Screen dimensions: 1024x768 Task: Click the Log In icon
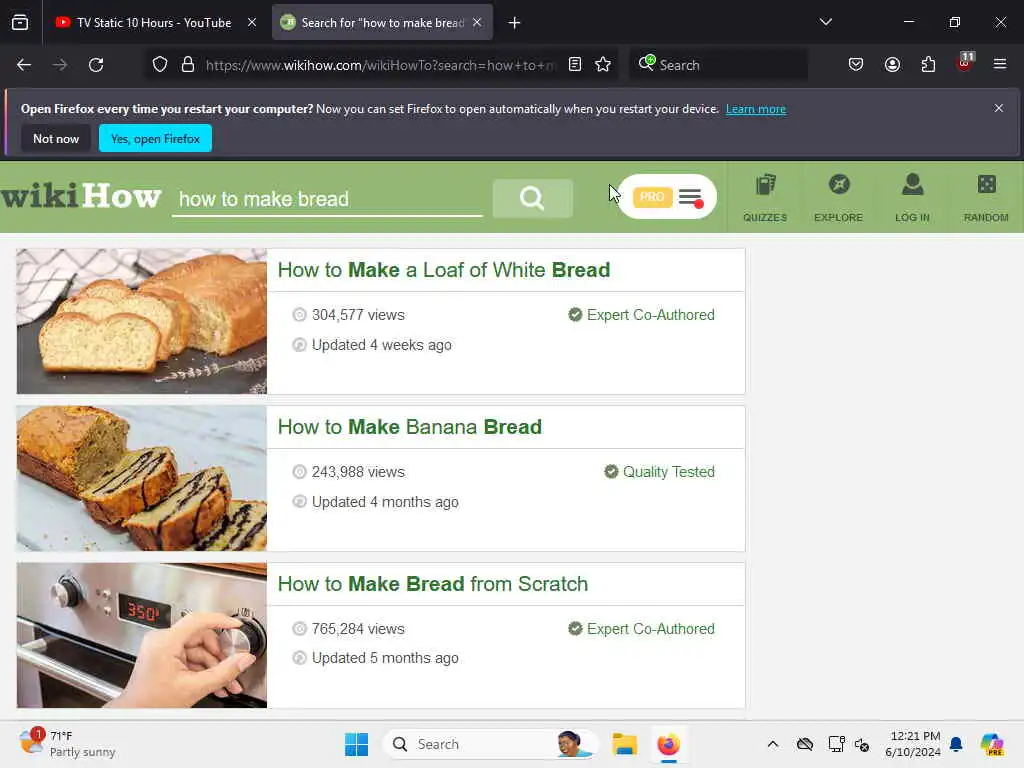(912, 198)
